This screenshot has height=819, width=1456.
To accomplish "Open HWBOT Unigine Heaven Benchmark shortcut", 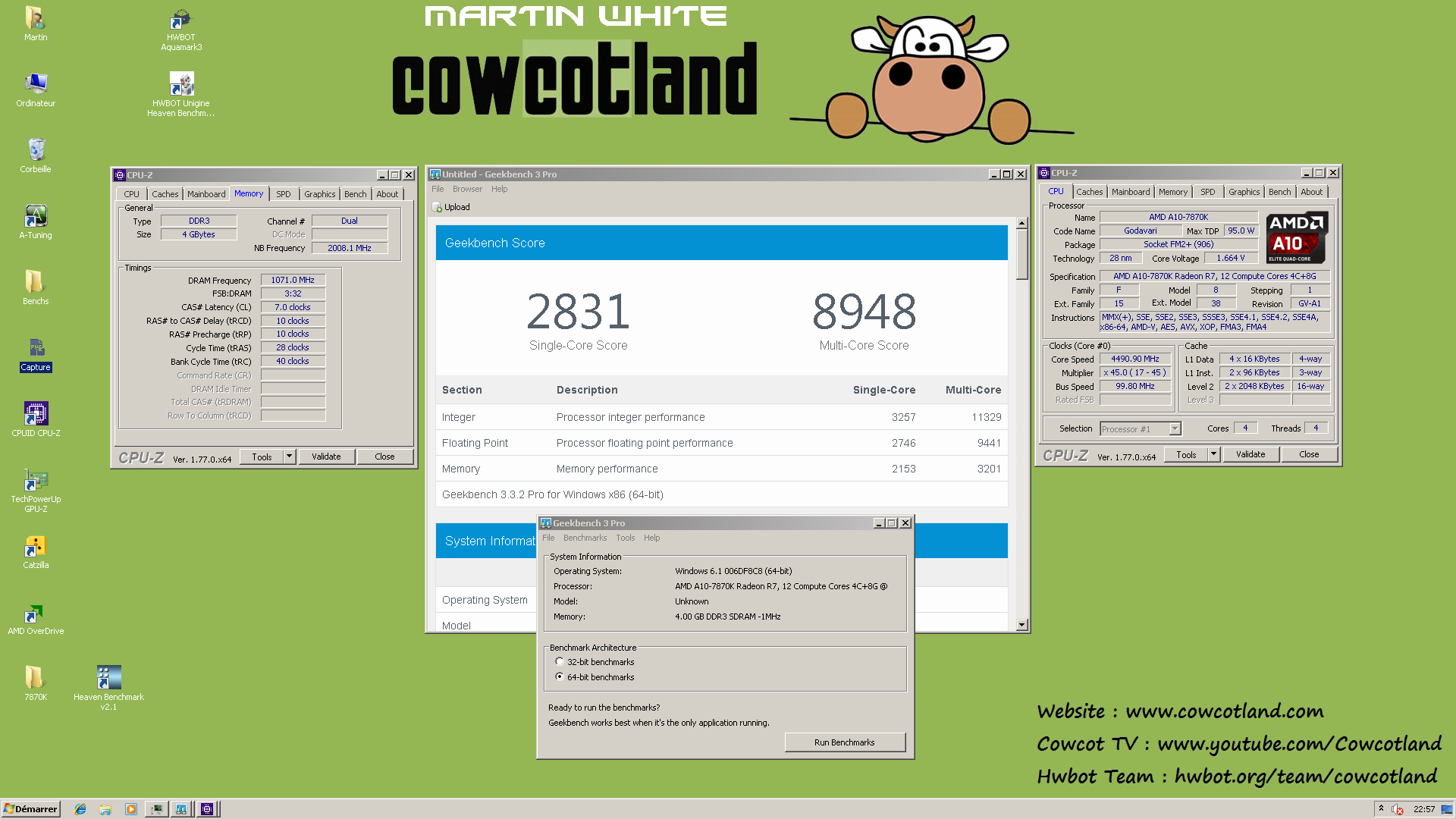I will (x=181, y=94).
